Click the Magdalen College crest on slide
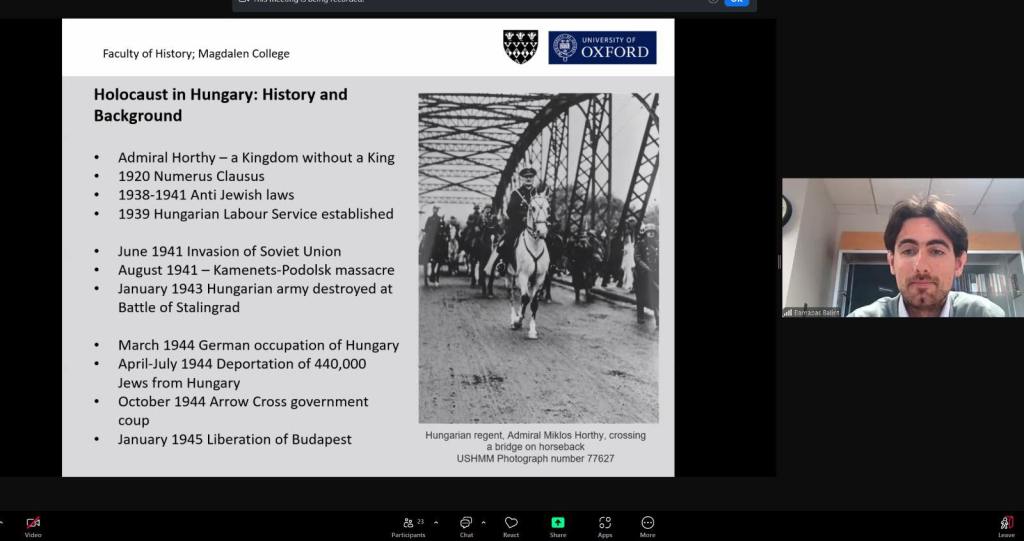The width and height of the screenshot is (1024, 541). [520, 47]
